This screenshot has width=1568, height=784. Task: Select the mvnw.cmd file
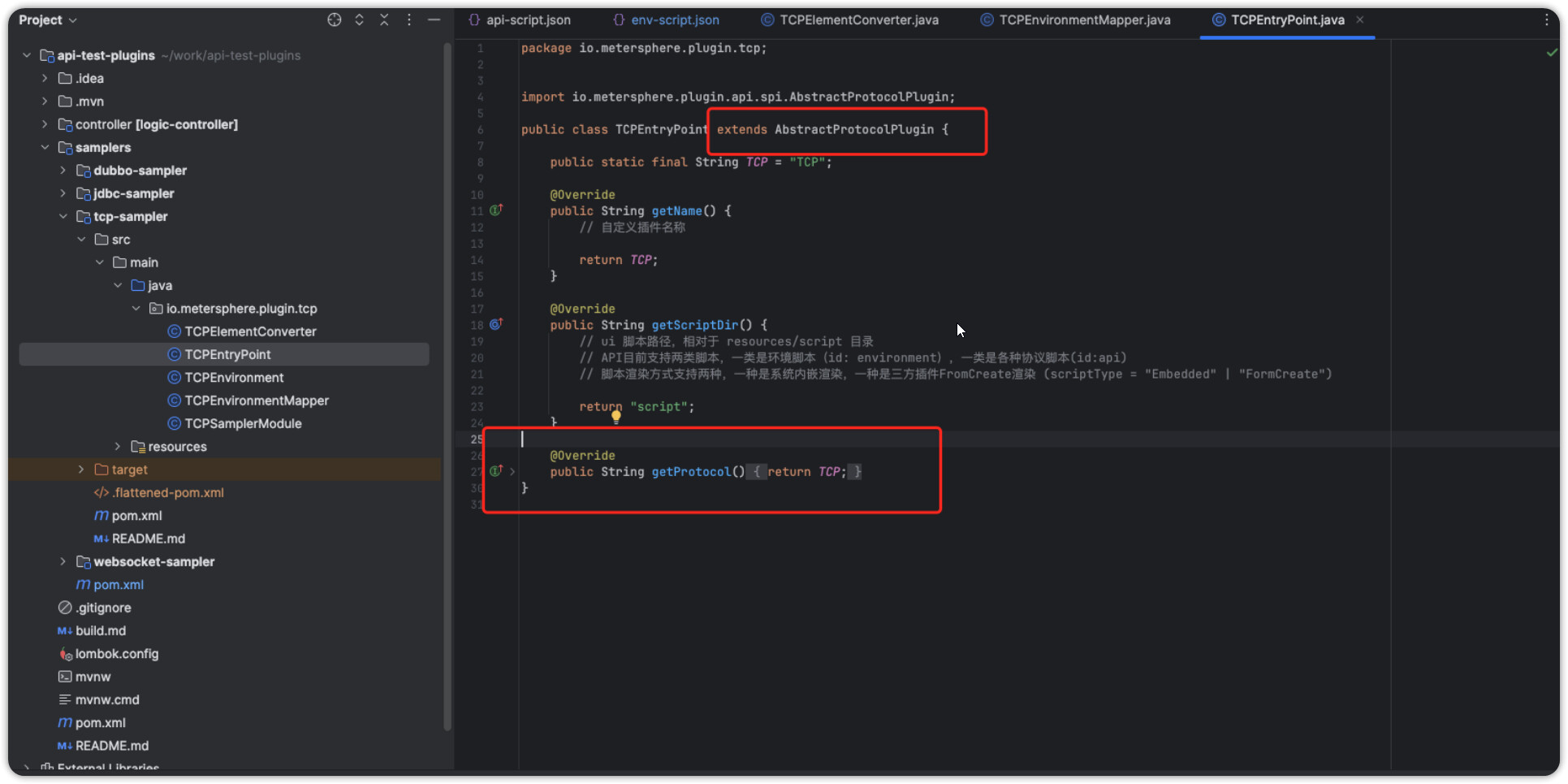click(x=98, y=700)
